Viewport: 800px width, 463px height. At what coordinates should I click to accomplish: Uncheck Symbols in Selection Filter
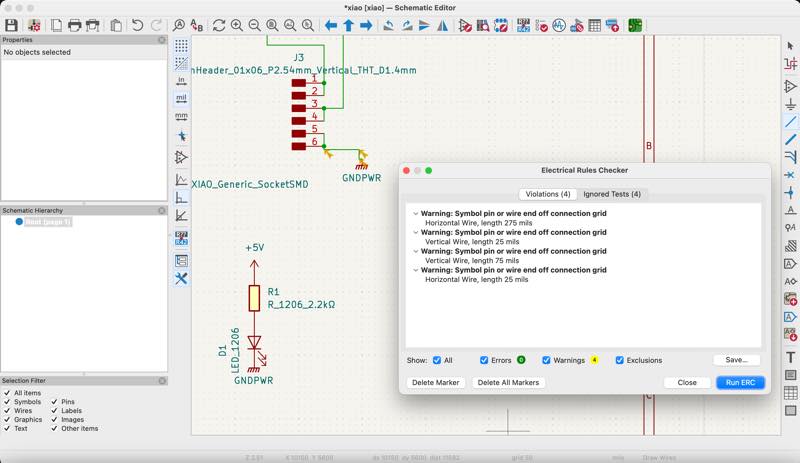pos(7,402)
